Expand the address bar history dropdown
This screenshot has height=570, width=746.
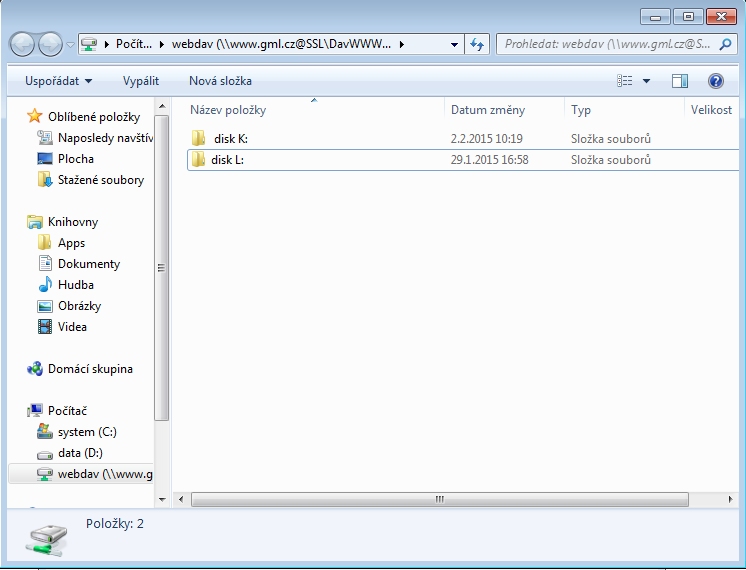[x=454, y=44]
